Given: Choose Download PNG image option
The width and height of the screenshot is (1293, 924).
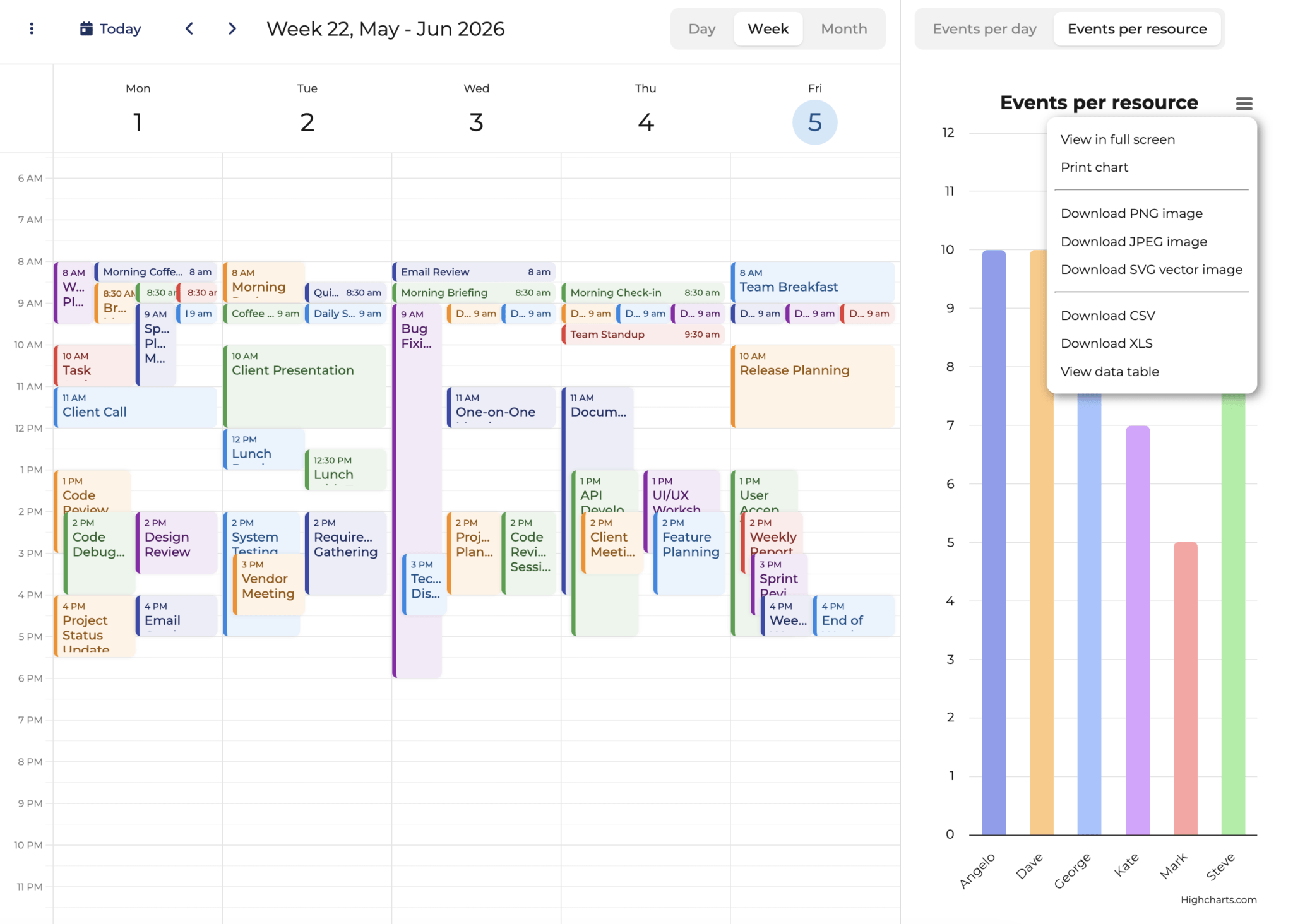Looking at the screenshot, I should pos(1131,213).
